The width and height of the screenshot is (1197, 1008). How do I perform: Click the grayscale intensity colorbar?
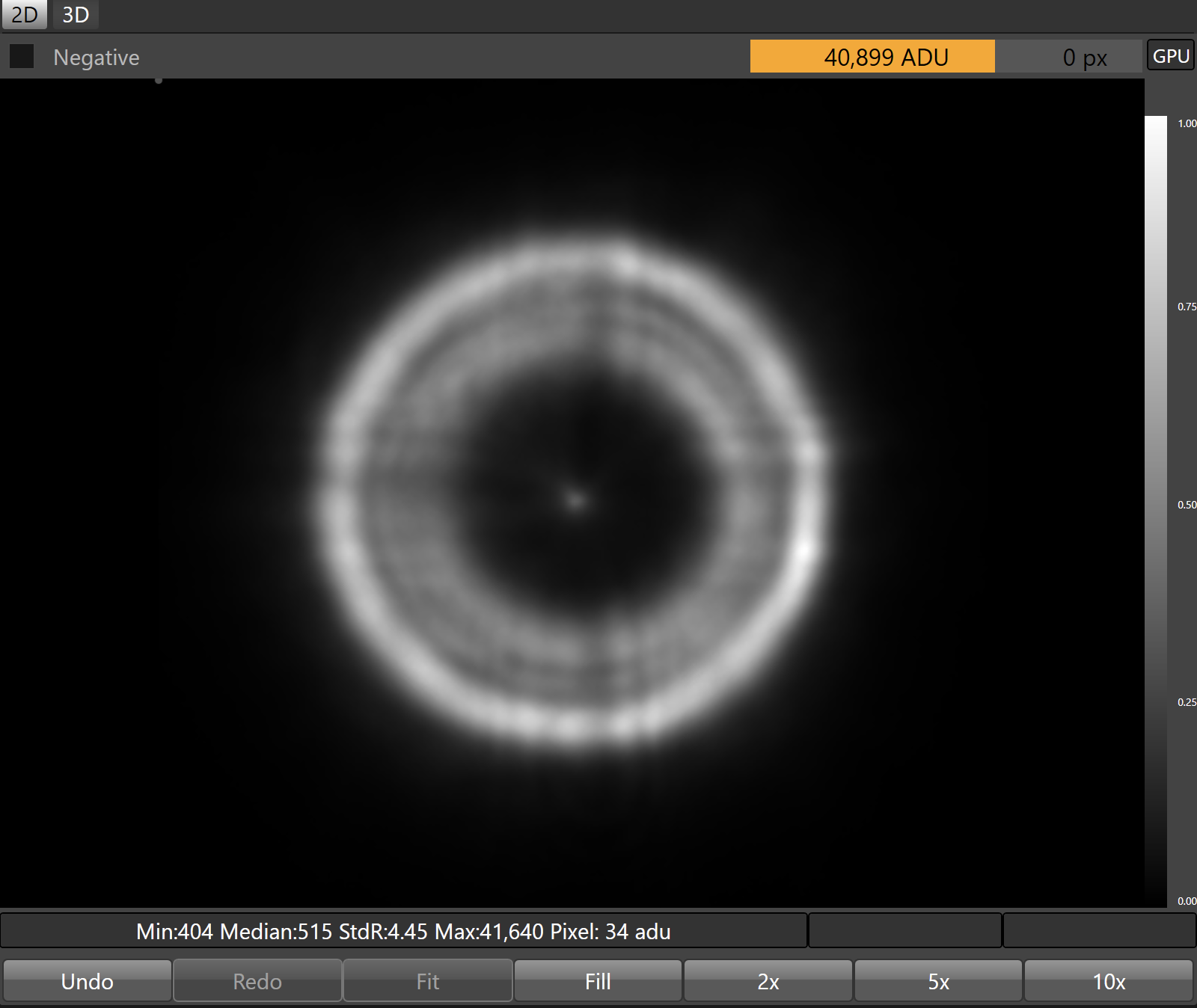tap(1156, 511)
